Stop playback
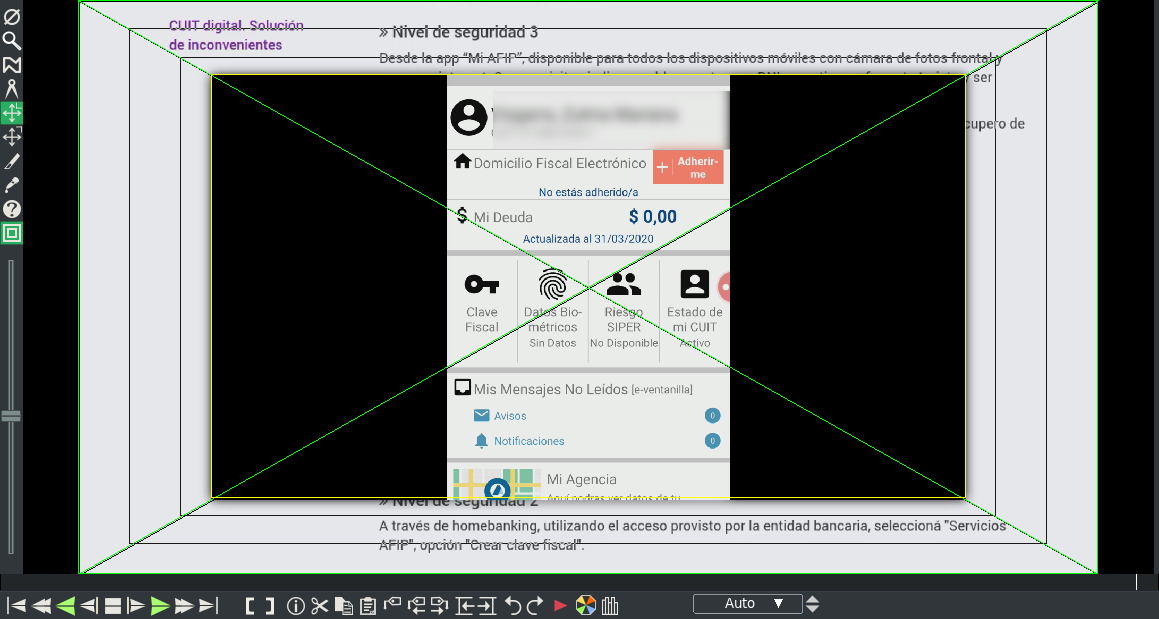The image size is (1159, 619). pyautogui.click(x=113, y=605)
